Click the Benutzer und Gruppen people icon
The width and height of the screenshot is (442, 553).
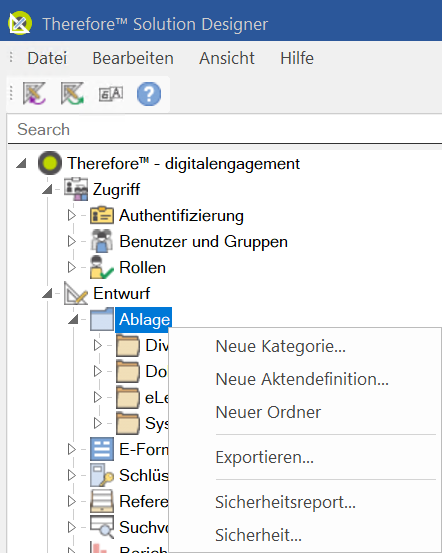102,241
